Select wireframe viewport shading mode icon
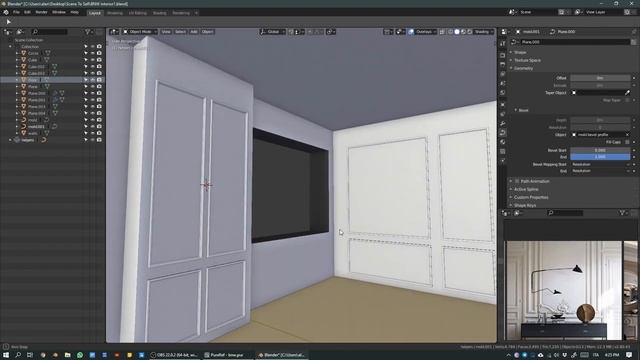Screen dimensions: 640x360 pyautogui.click(x=450, y=31)
